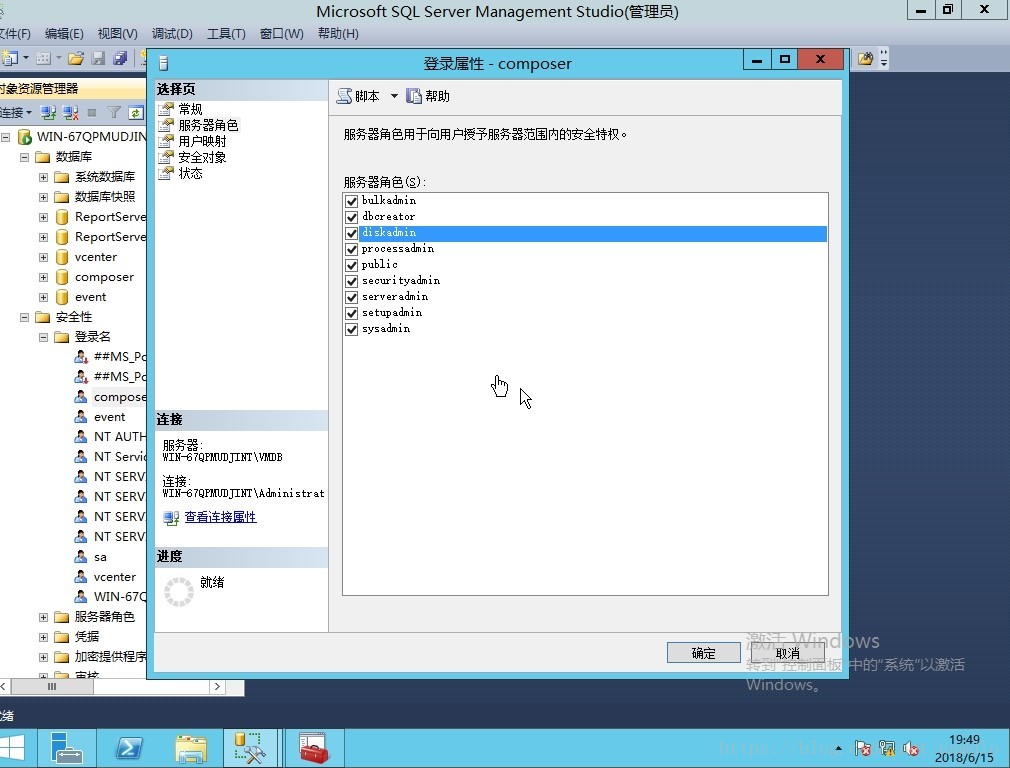Image resolution: width=1010 pixels, height=768 pixels.
Task: Click the clock showing 19:49
Action: click(x=964, y=740)
